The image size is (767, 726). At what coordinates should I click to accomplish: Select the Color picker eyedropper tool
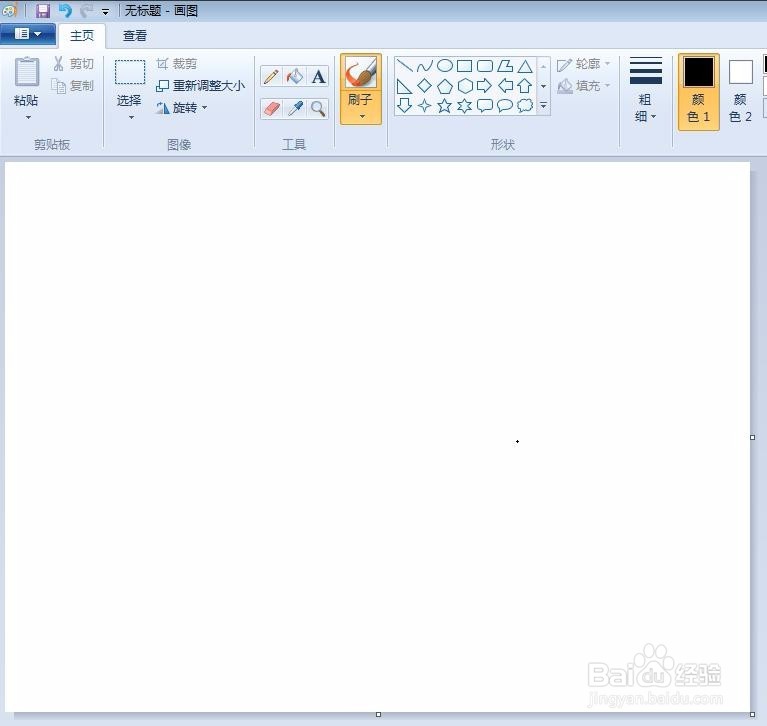point(295,108)
